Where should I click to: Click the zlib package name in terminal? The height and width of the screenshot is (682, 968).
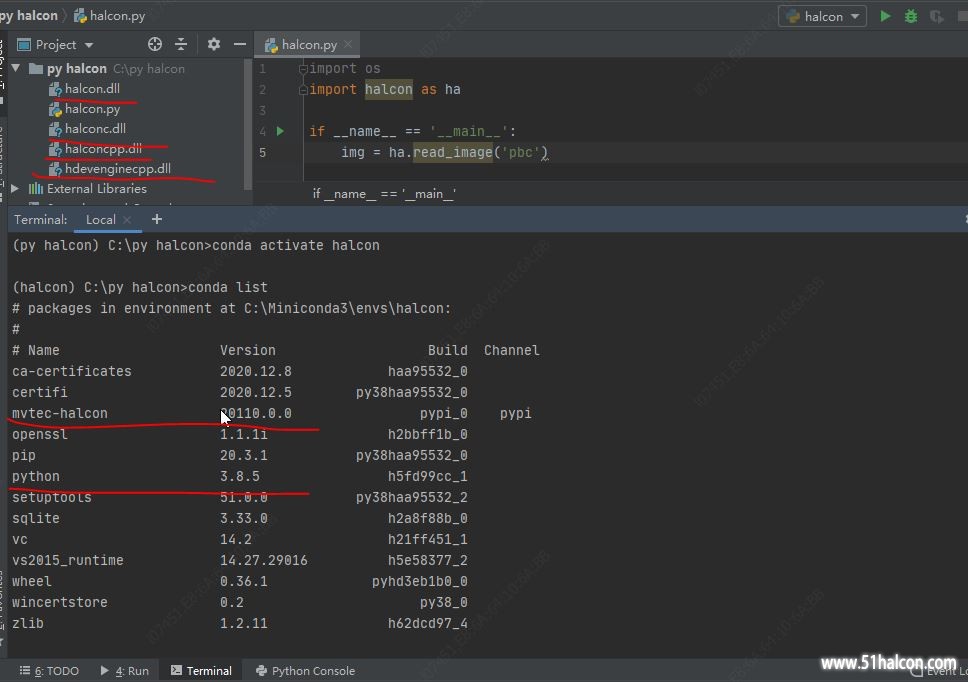(x=28, y=623)
